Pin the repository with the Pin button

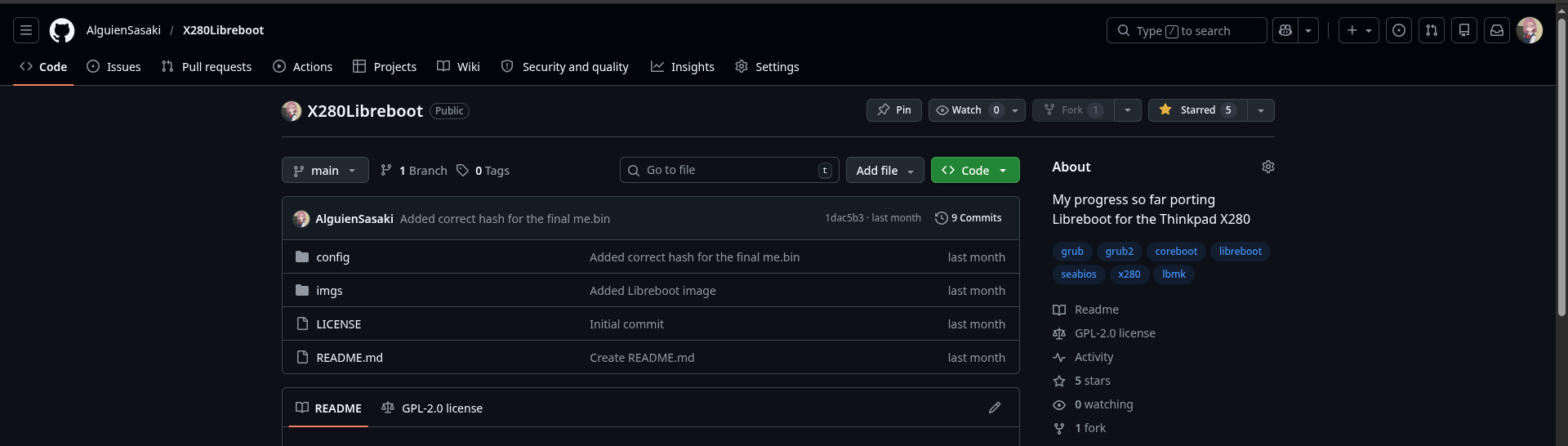pos(894,110)
